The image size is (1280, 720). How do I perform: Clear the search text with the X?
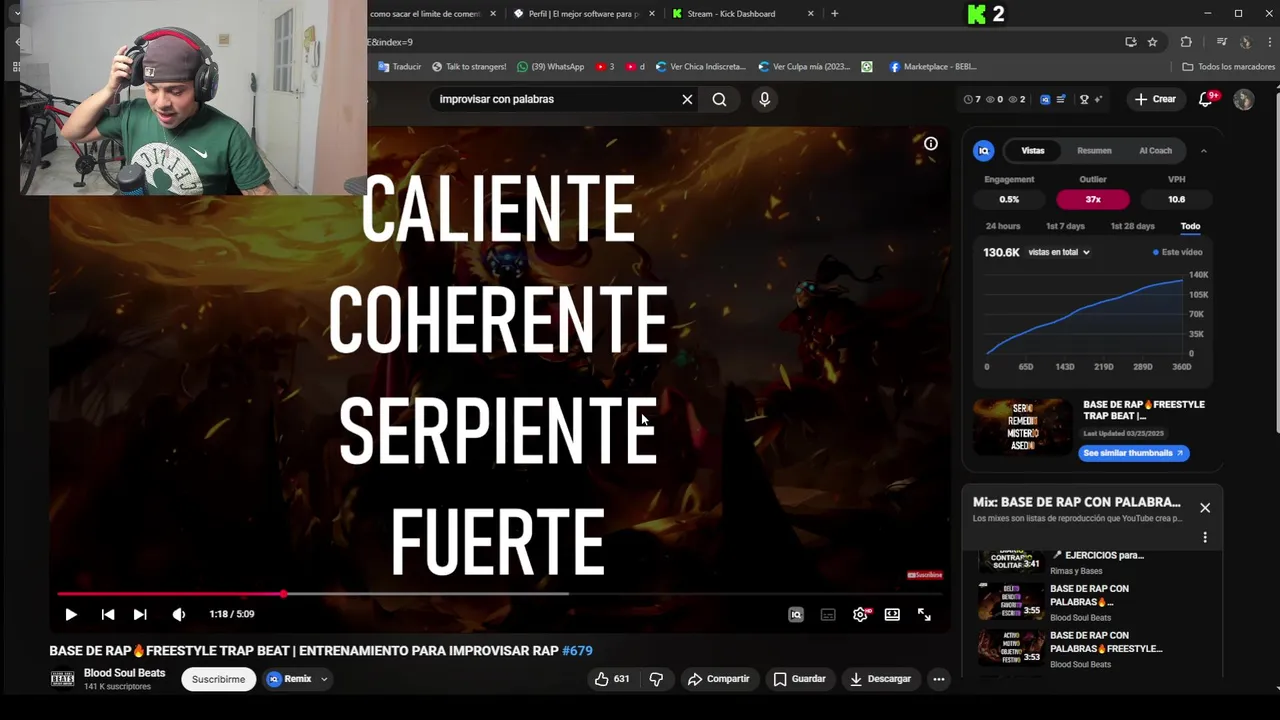pos(687,99)
